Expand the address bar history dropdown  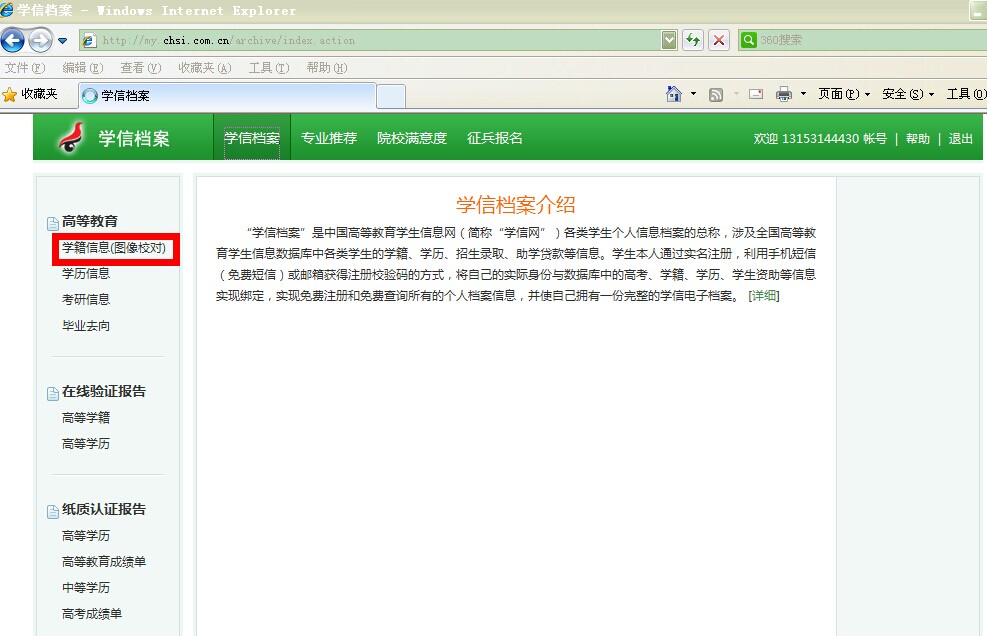[669, 40]
